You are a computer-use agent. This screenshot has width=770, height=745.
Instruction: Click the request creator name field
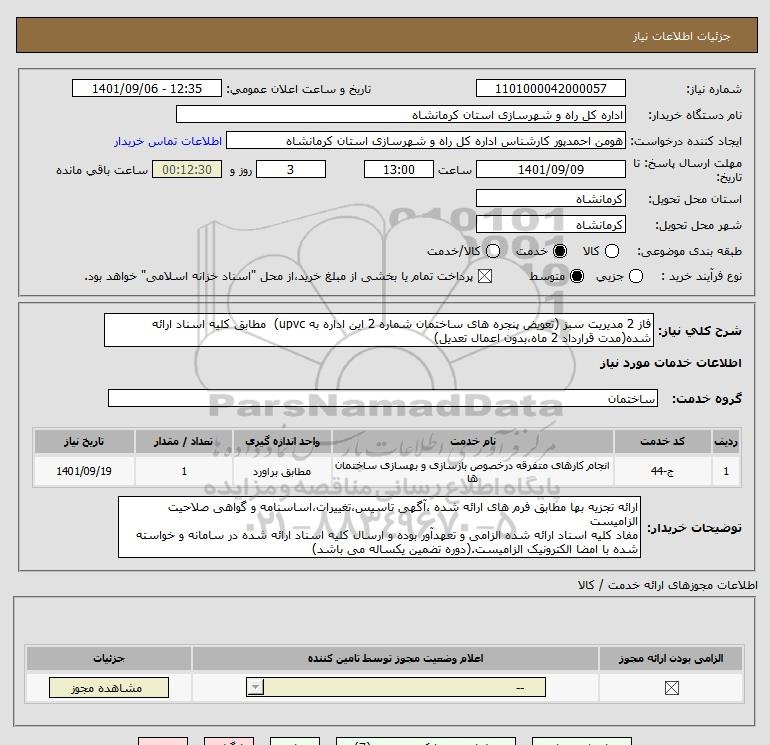(426, 141)
